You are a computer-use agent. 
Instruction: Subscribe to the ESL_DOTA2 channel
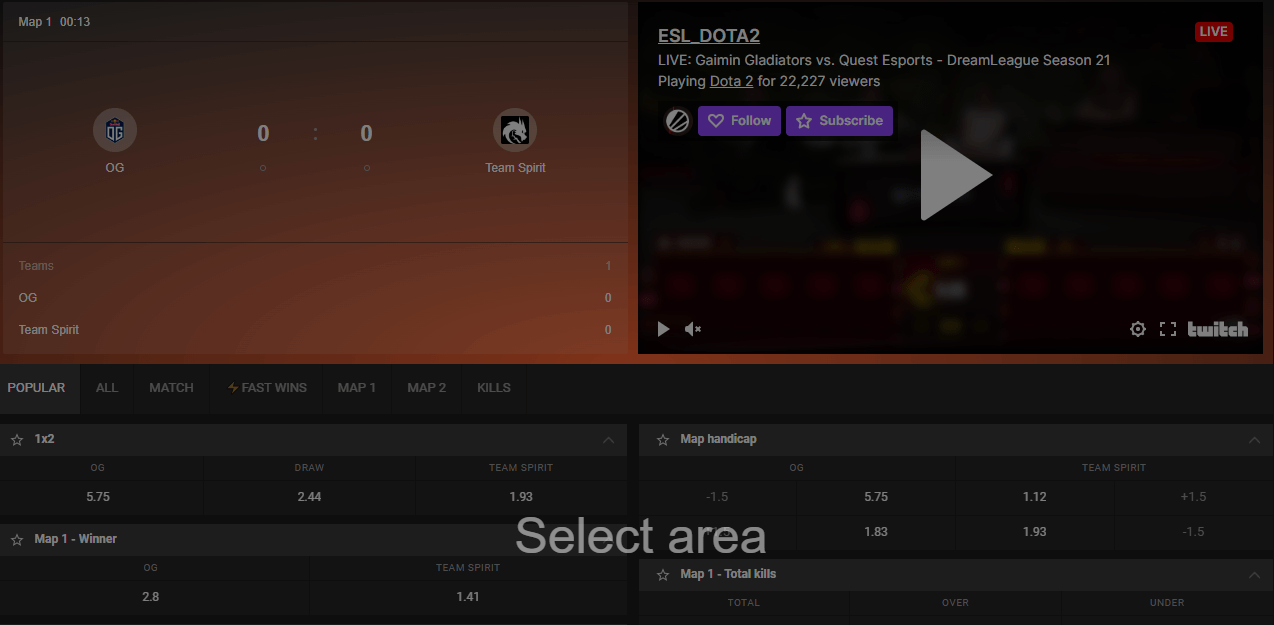839,121
